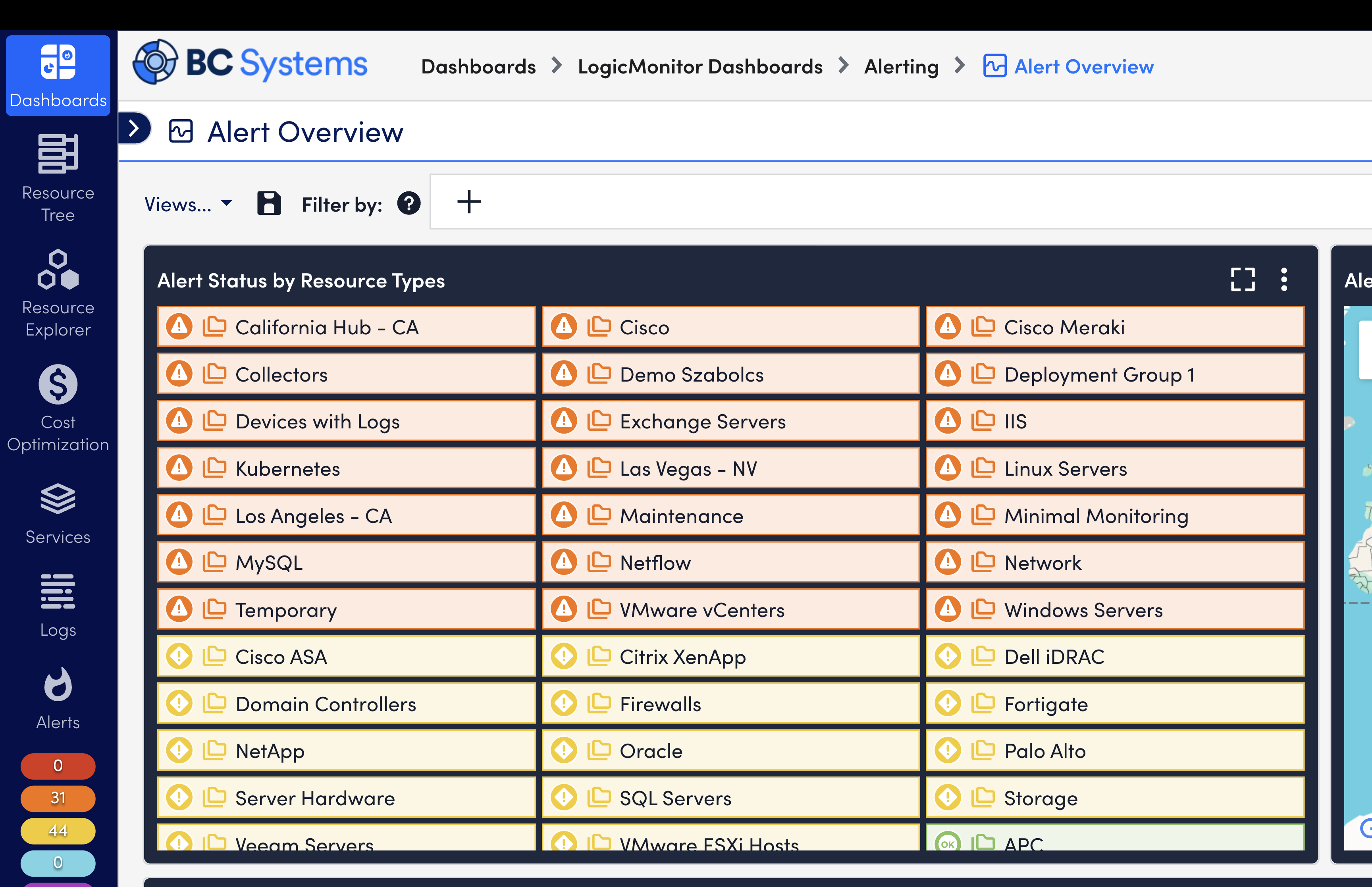Click the warning icon beside MySQL

pos(179,561)
